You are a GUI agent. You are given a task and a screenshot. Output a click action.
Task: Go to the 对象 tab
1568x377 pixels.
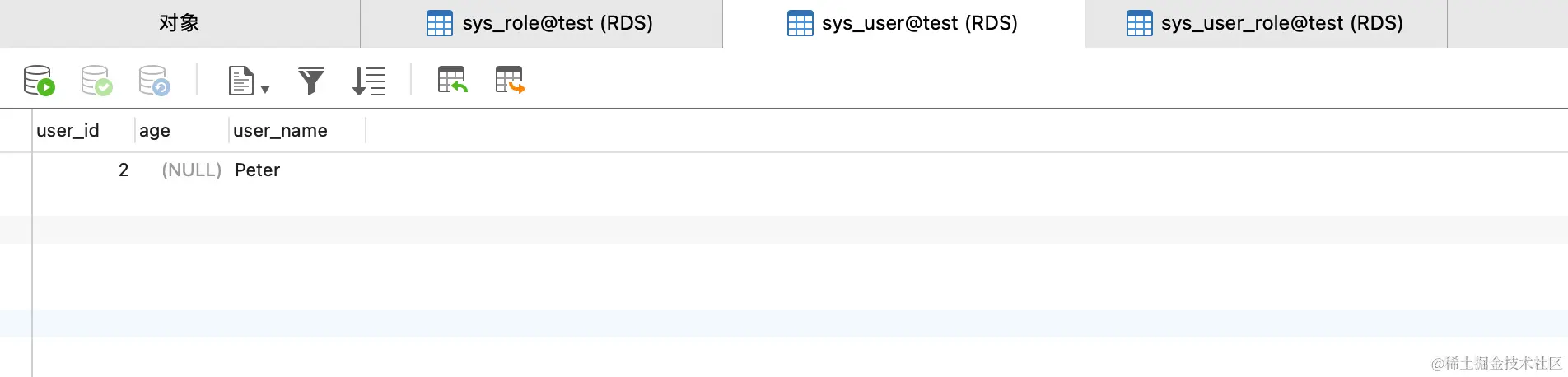[180, 23]
